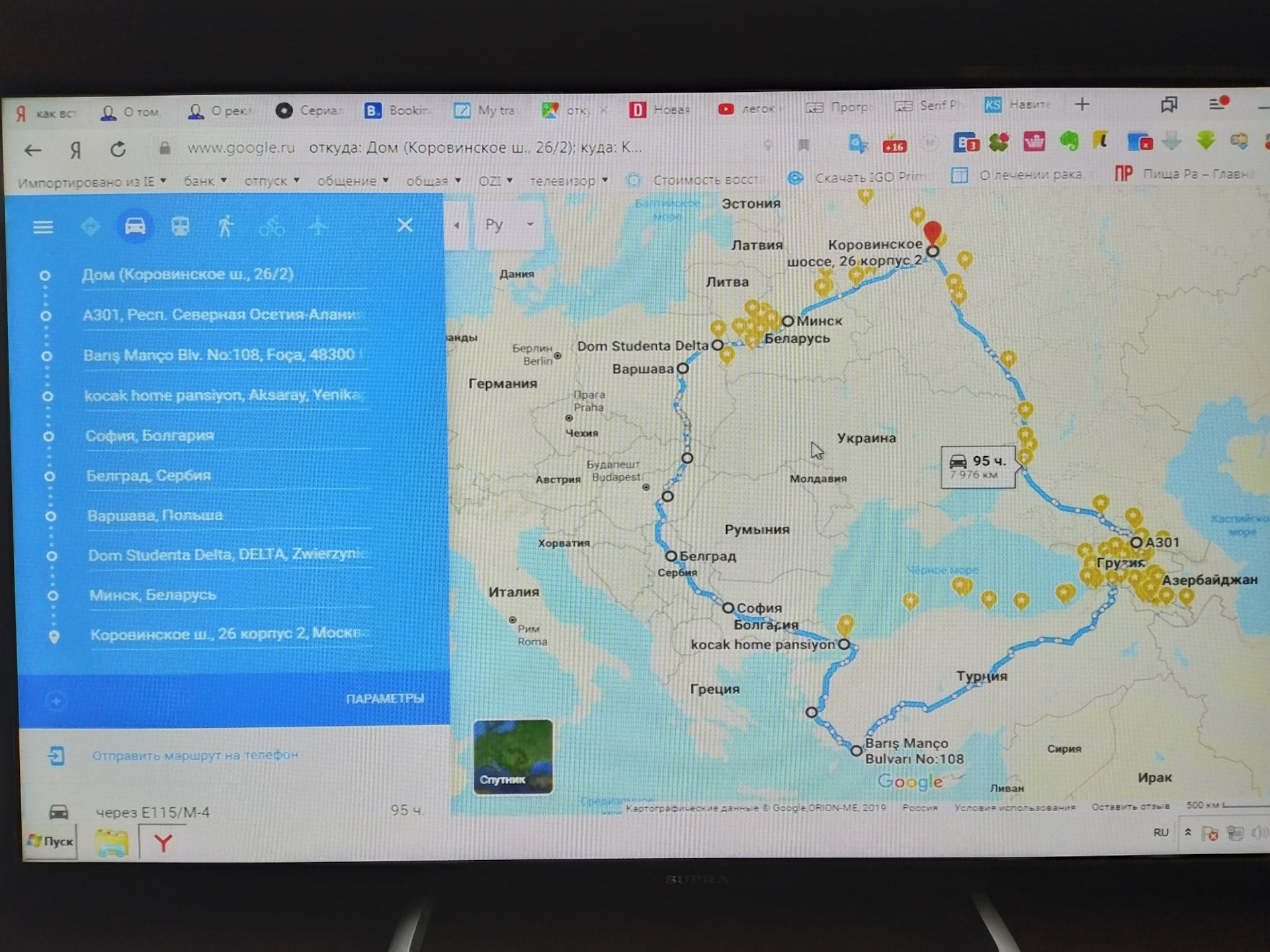Click the www.google.ru address bar
This screenshot has width=1270, height=952.
tap(241, 148)
